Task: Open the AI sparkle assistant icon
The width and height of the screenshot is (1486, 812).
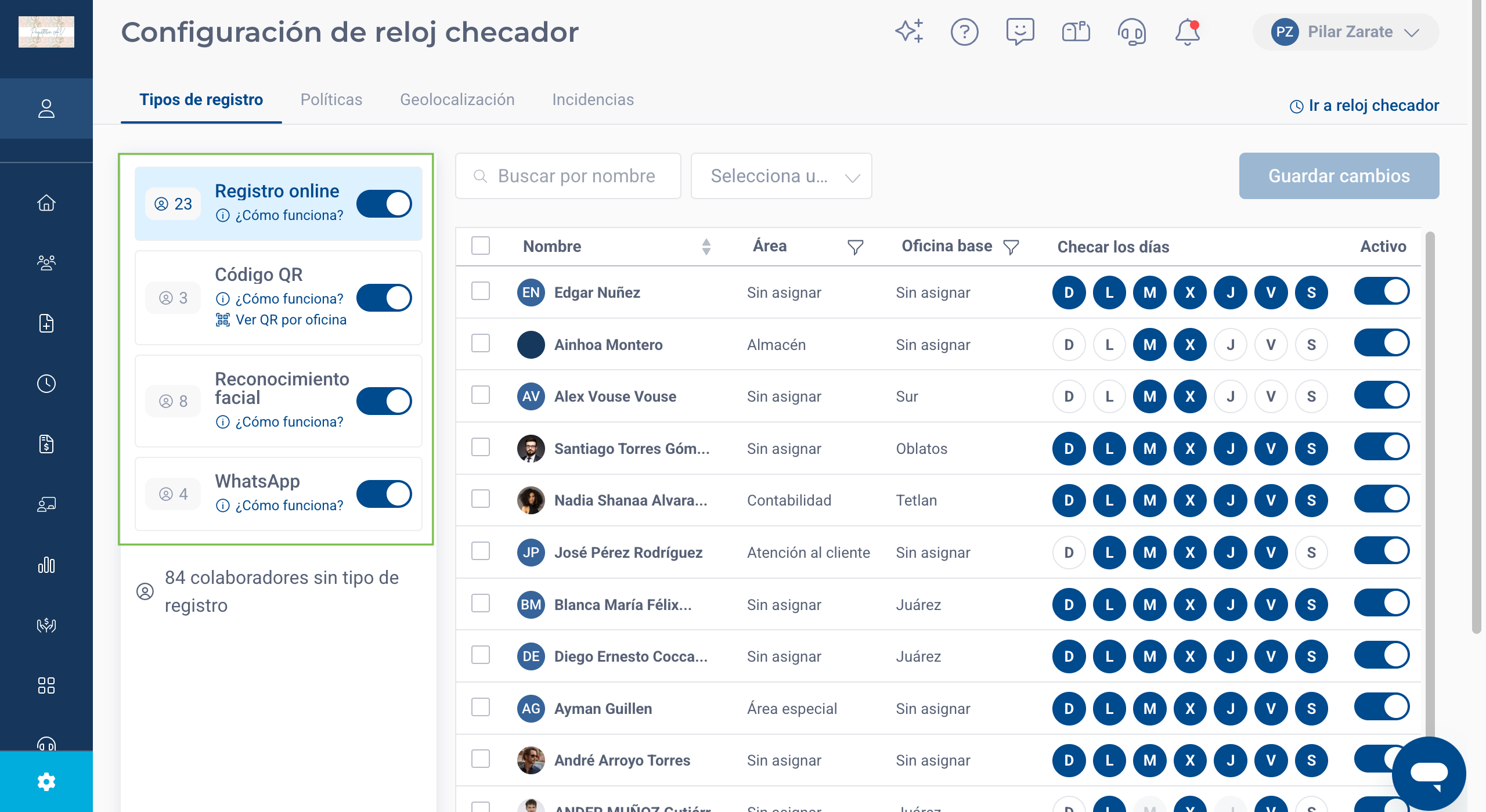Action: pyautogui.click(x=909, y=31)
